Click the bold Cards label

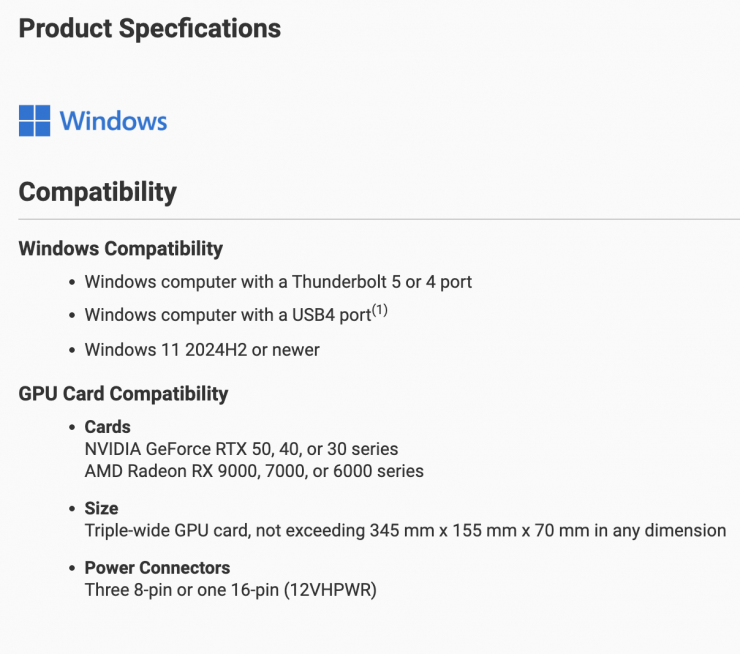tap(107, 427)
